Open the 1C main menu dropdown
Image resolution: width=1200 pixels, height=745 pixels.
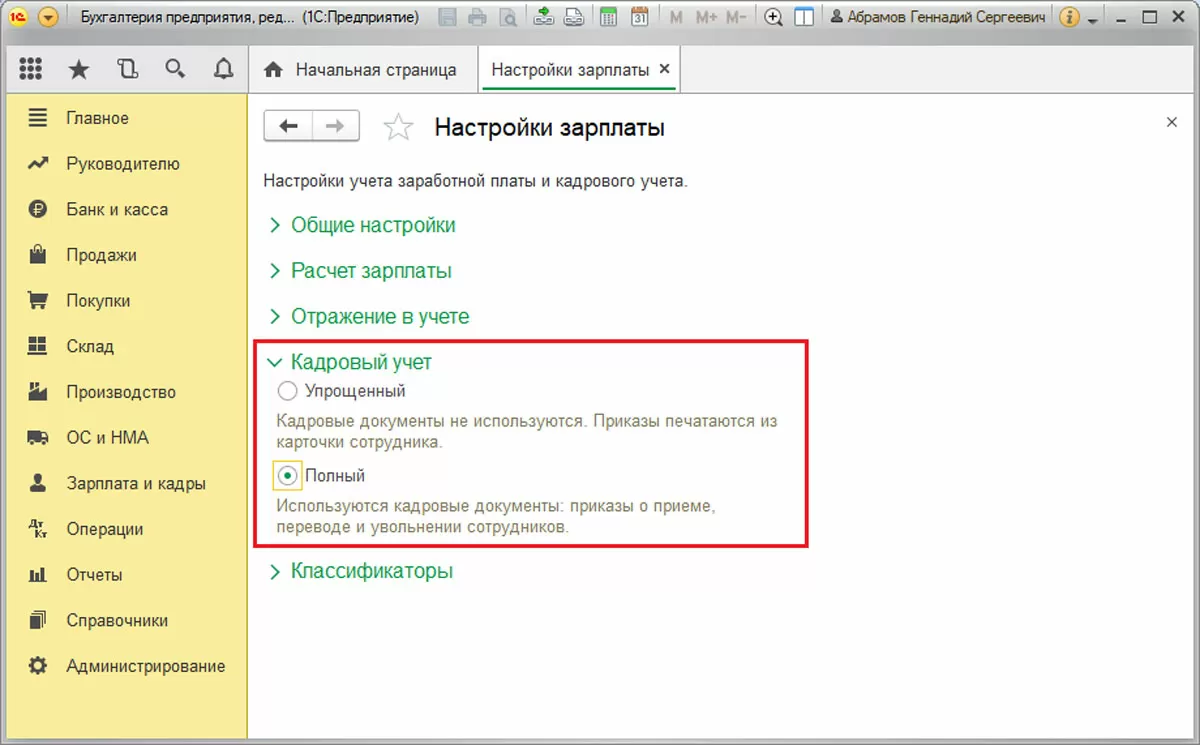[49, 17]
